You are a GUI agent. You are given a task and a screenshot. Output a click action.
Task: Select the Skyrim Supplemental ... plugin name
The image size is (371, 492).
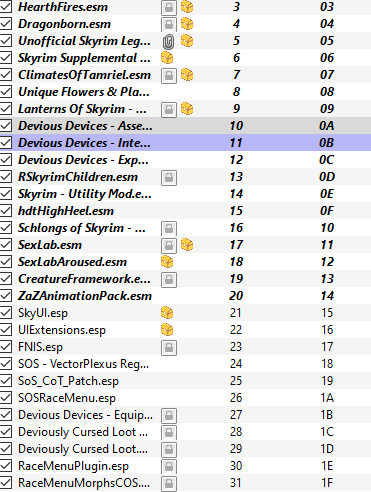pyautogui.click(x=84, y=58)
